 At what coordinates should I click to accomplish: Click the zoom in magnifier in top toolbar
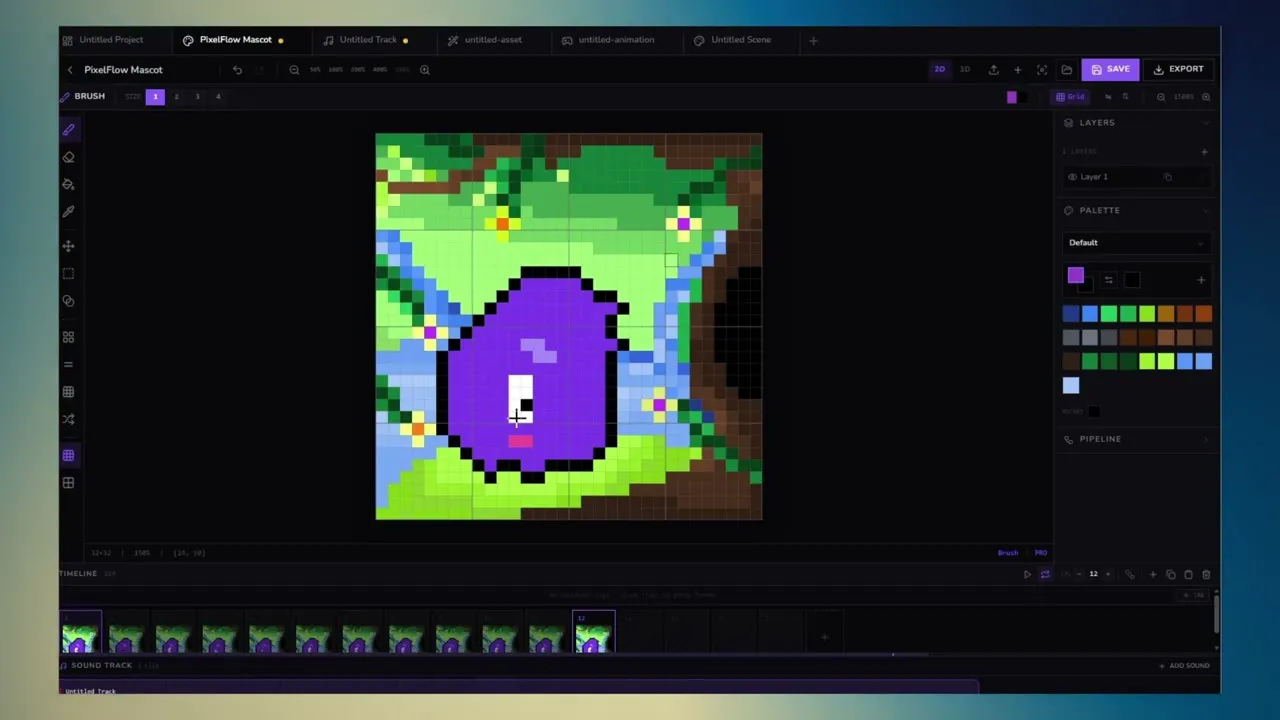pyautogui.click(x=425, y=70)
